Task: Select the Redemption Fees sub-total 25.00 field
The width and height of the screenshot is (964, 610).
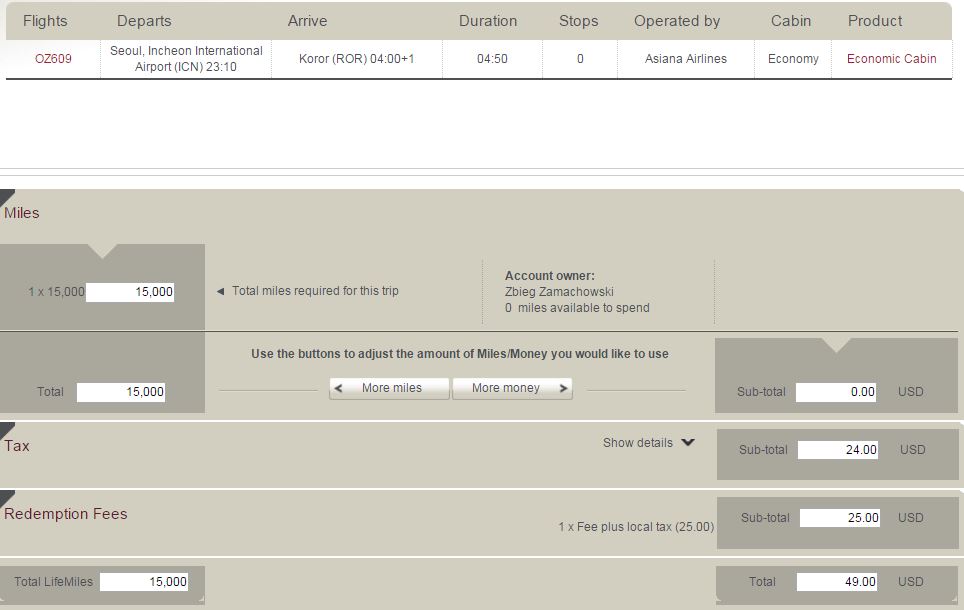Action: (840, 518)
